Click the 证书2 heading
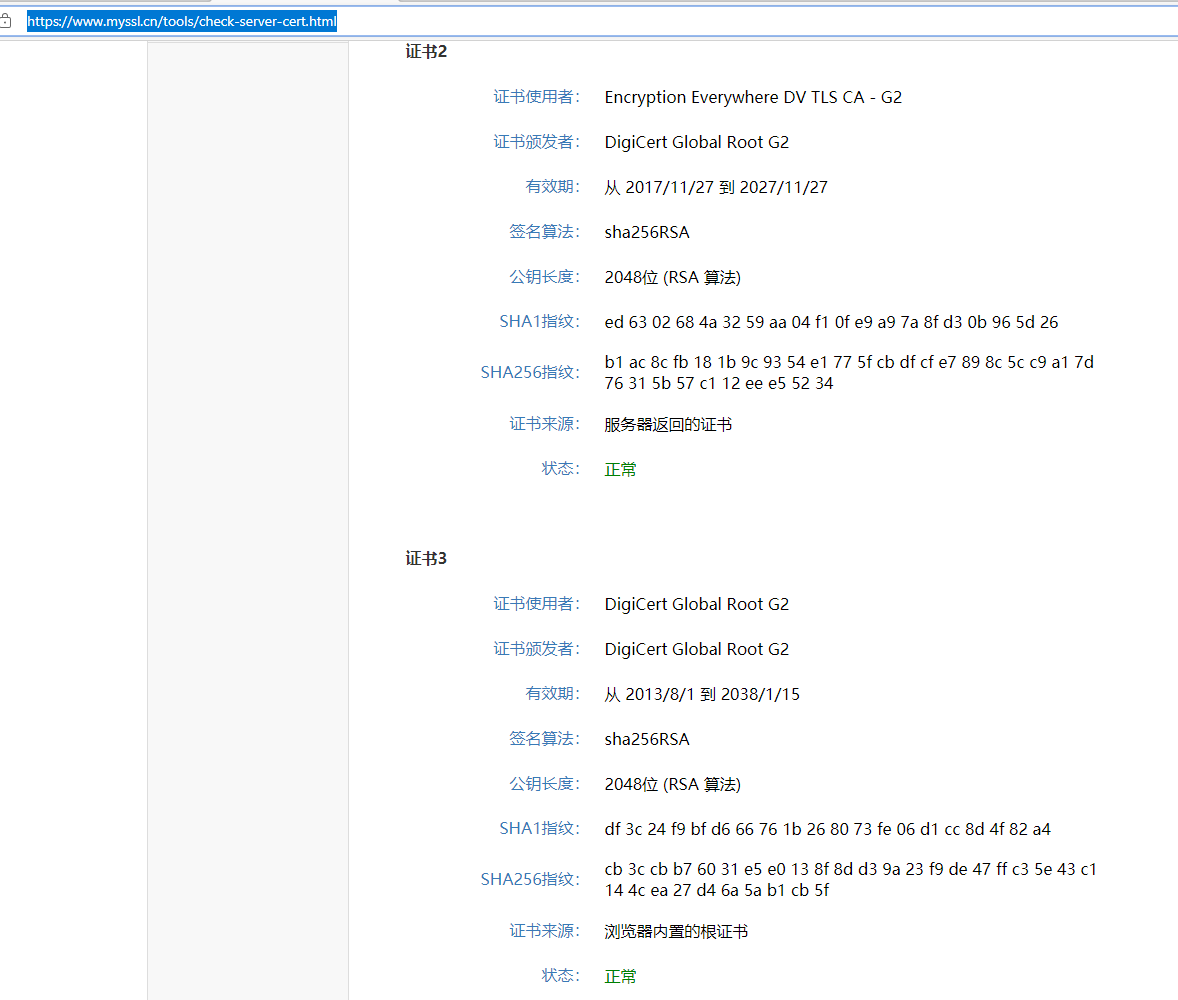Screen dimensions: 1178x1000 tap(426, 51)
